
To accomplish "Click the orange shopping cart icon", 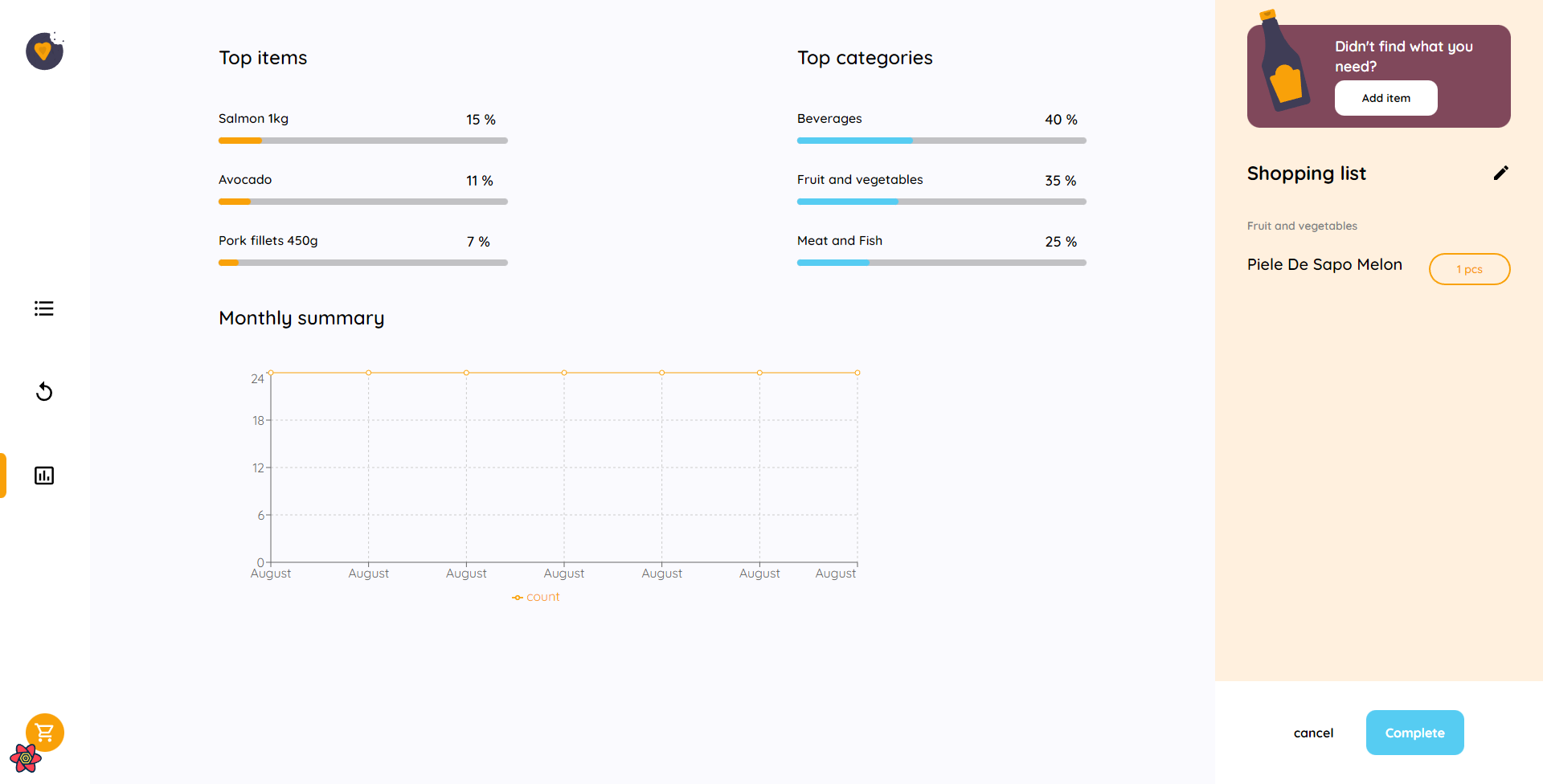I will (45, 733).
